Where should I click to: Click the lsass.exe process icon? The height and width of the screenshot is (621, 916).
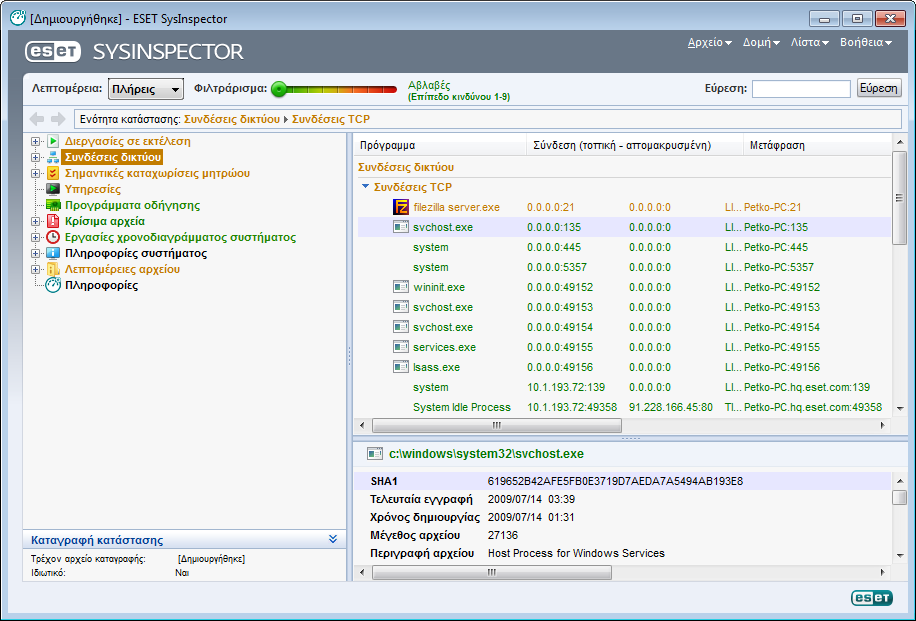click(x=401, y=367)
